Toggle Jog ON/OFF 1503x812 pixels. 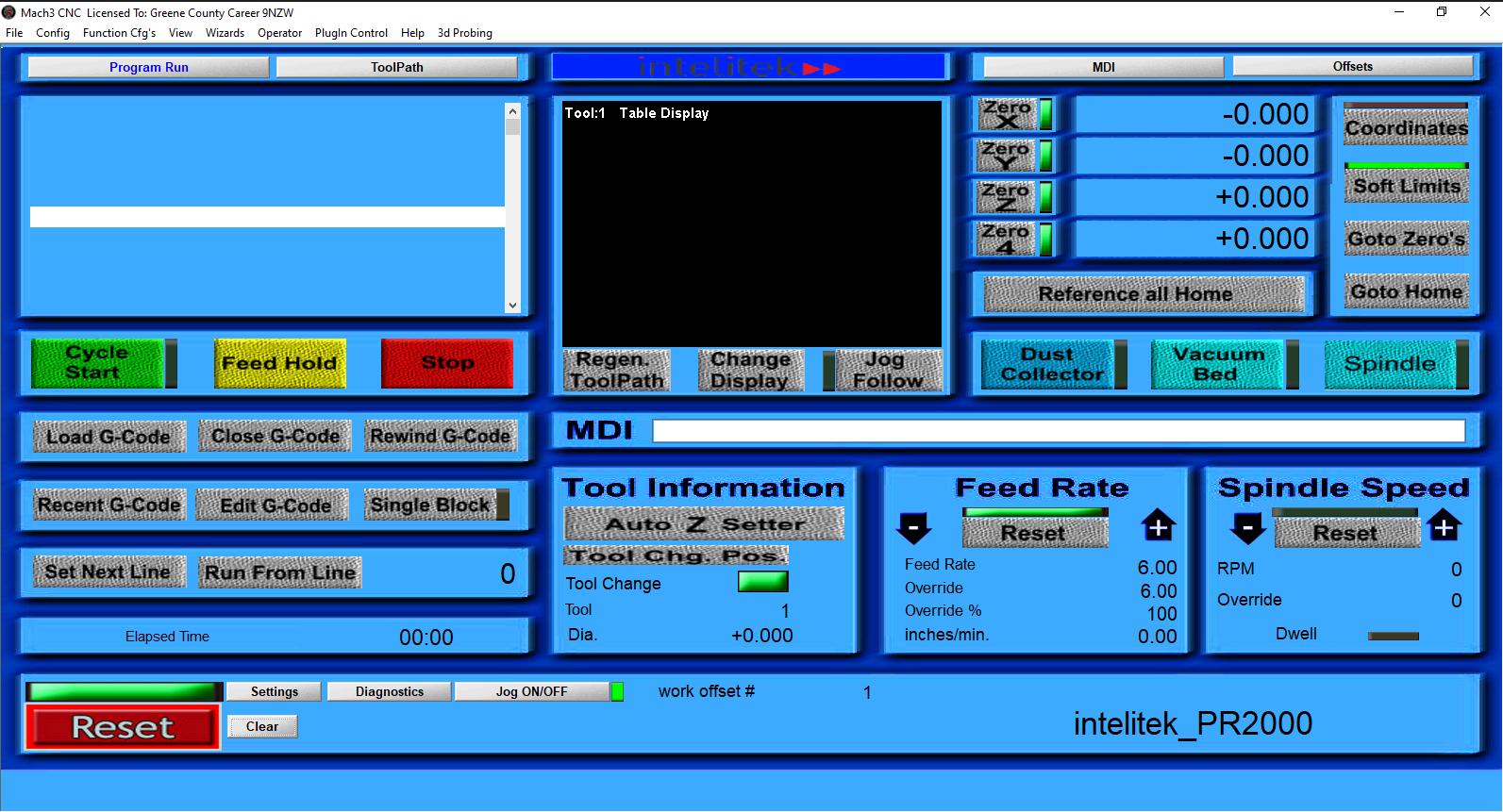click(x=532, y=691)
